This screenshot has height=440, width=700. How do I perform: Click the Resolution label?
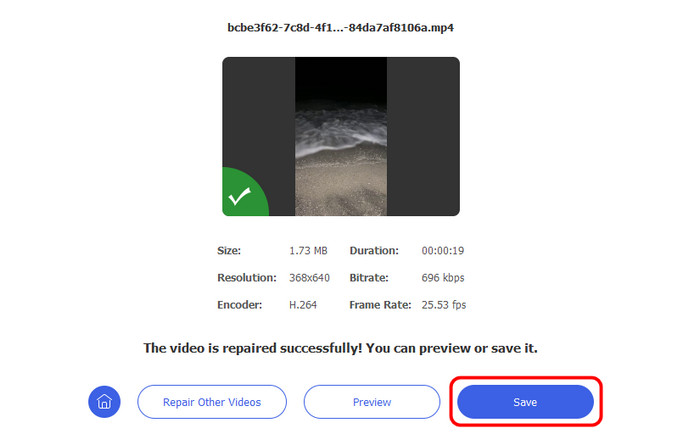pyautogui.click(x=247, y=278)
